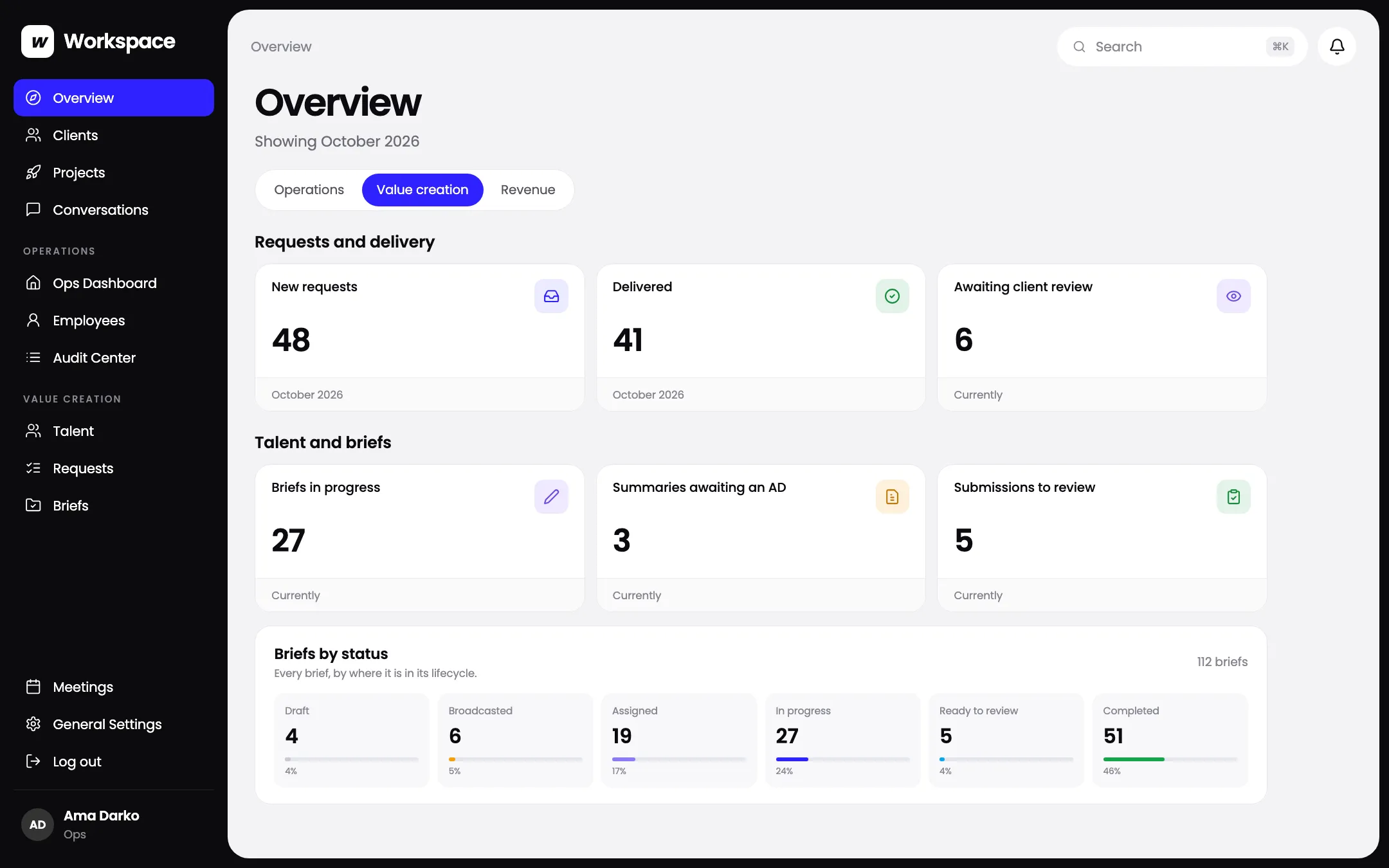Click the Employees person icon
This screenshot has height=868, width=1389.
click(x=33, y=320)
